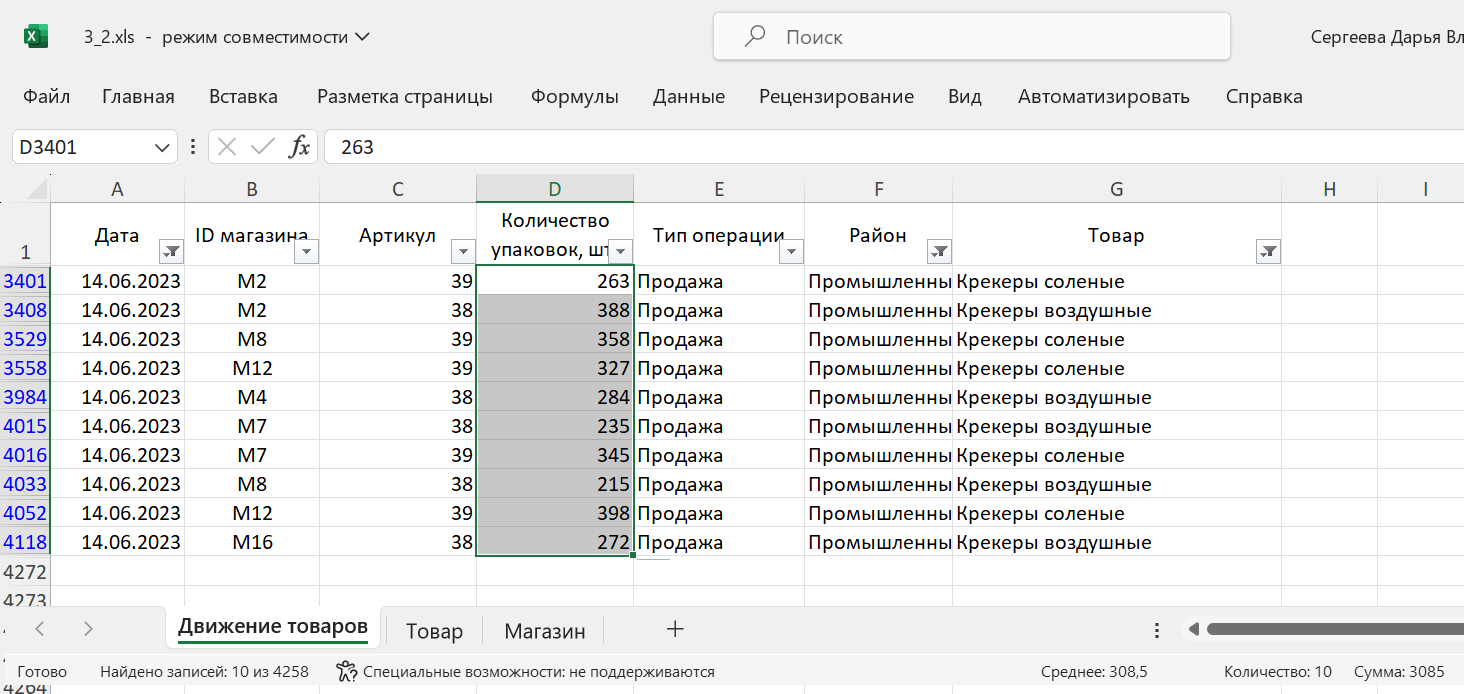Click the date cell in row 3558

117,368
